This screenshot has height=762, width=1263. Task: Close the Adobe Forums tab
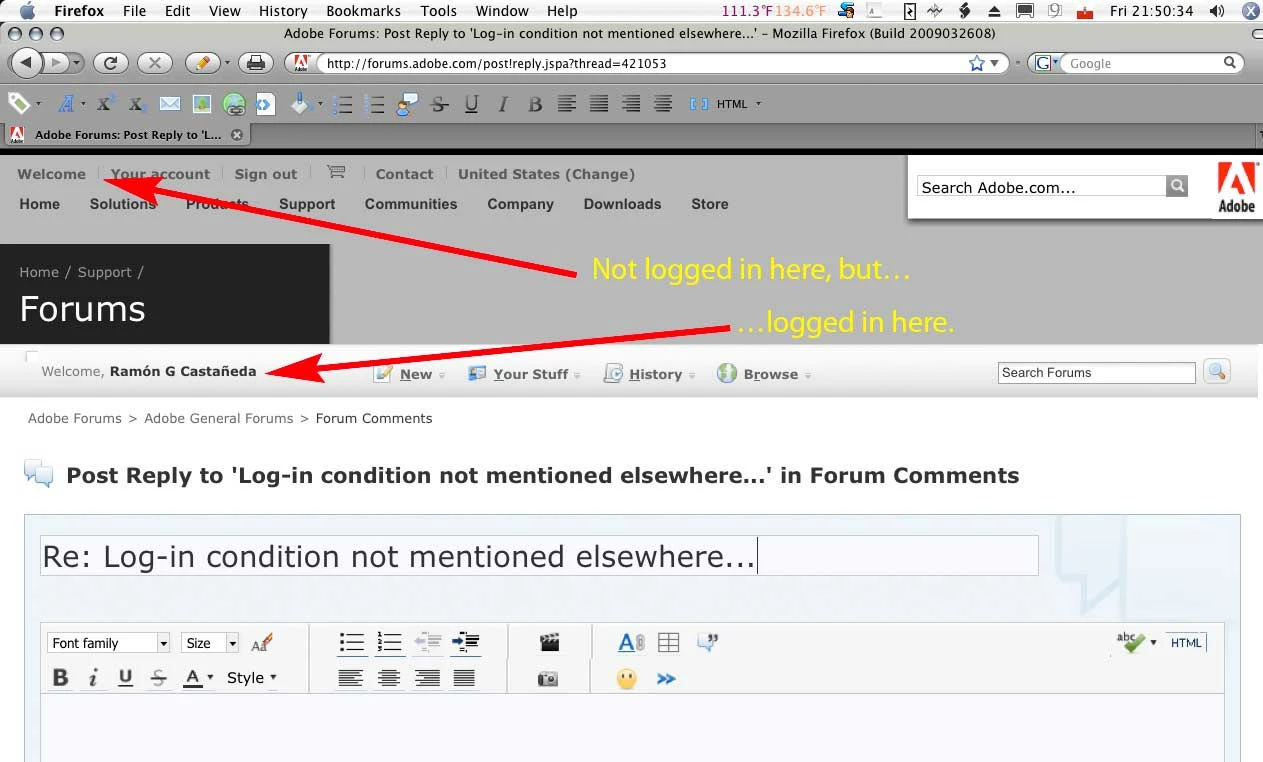237,134
